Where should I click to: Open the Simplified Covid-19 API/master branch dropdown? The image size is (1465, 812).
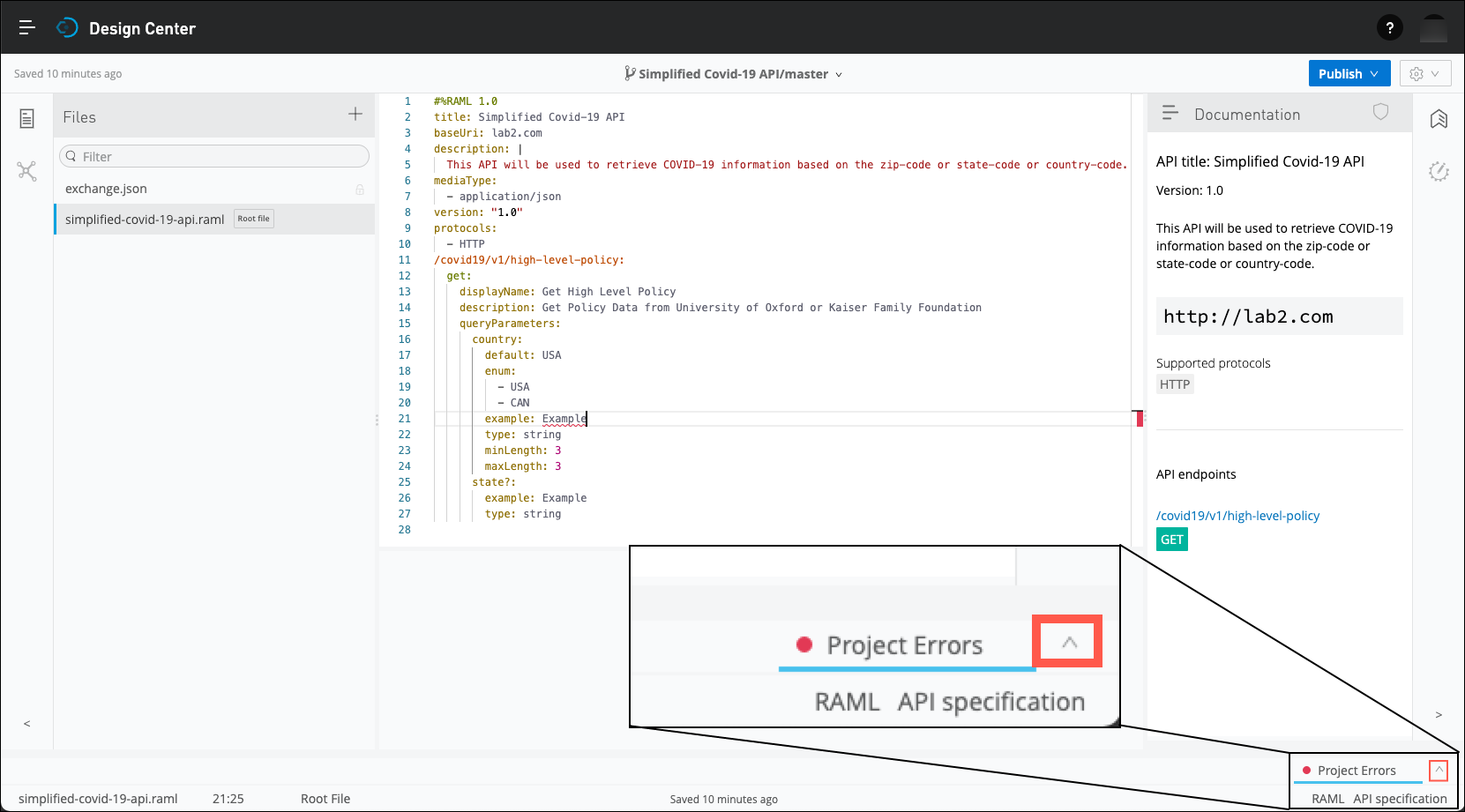coord(733,74)
